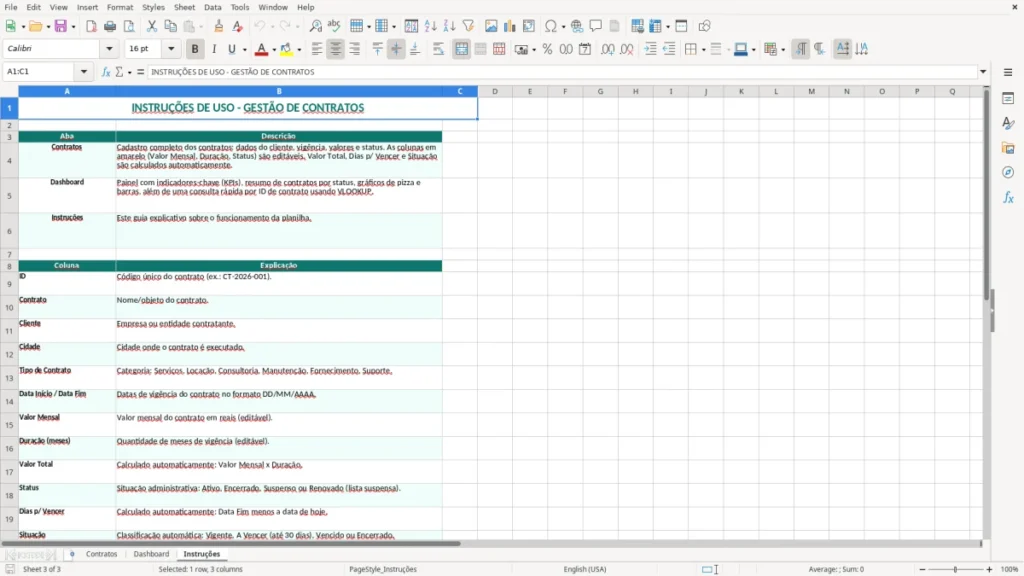Click the formula input line
This screenshot has width=1024, height=576.
[x=562, y=72]
